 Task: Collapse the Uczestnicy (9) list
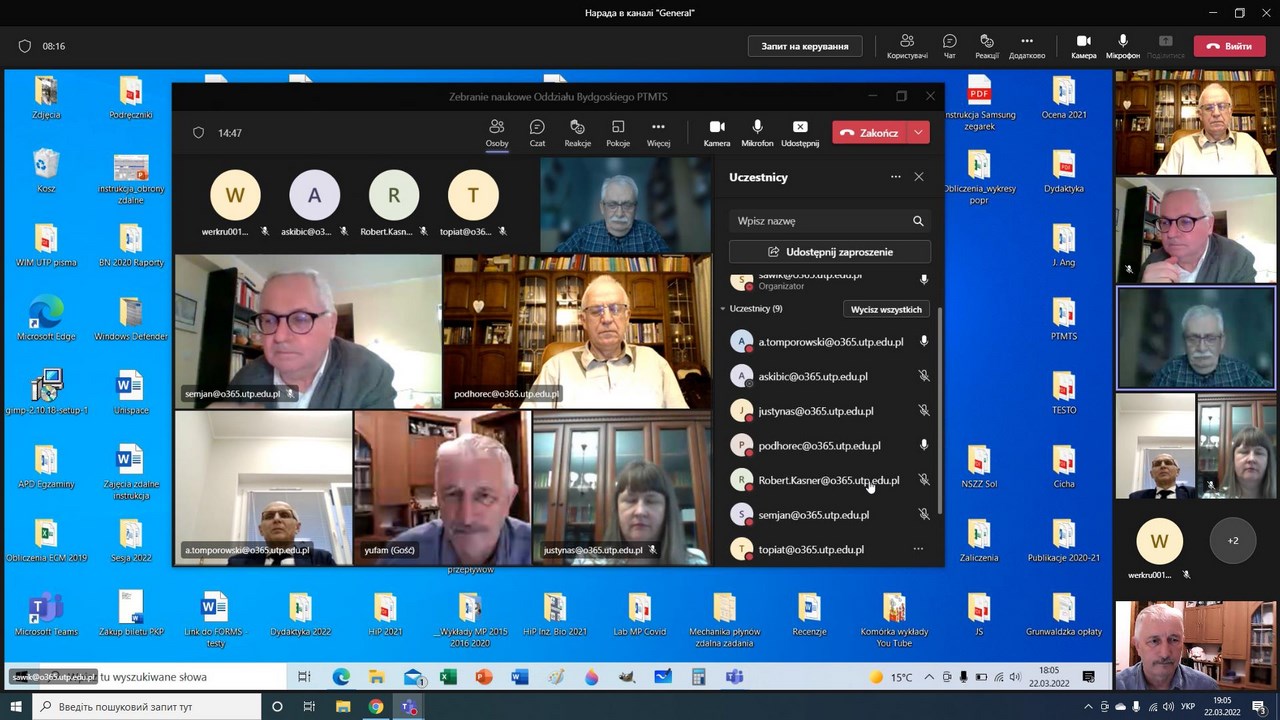[723, 309]
